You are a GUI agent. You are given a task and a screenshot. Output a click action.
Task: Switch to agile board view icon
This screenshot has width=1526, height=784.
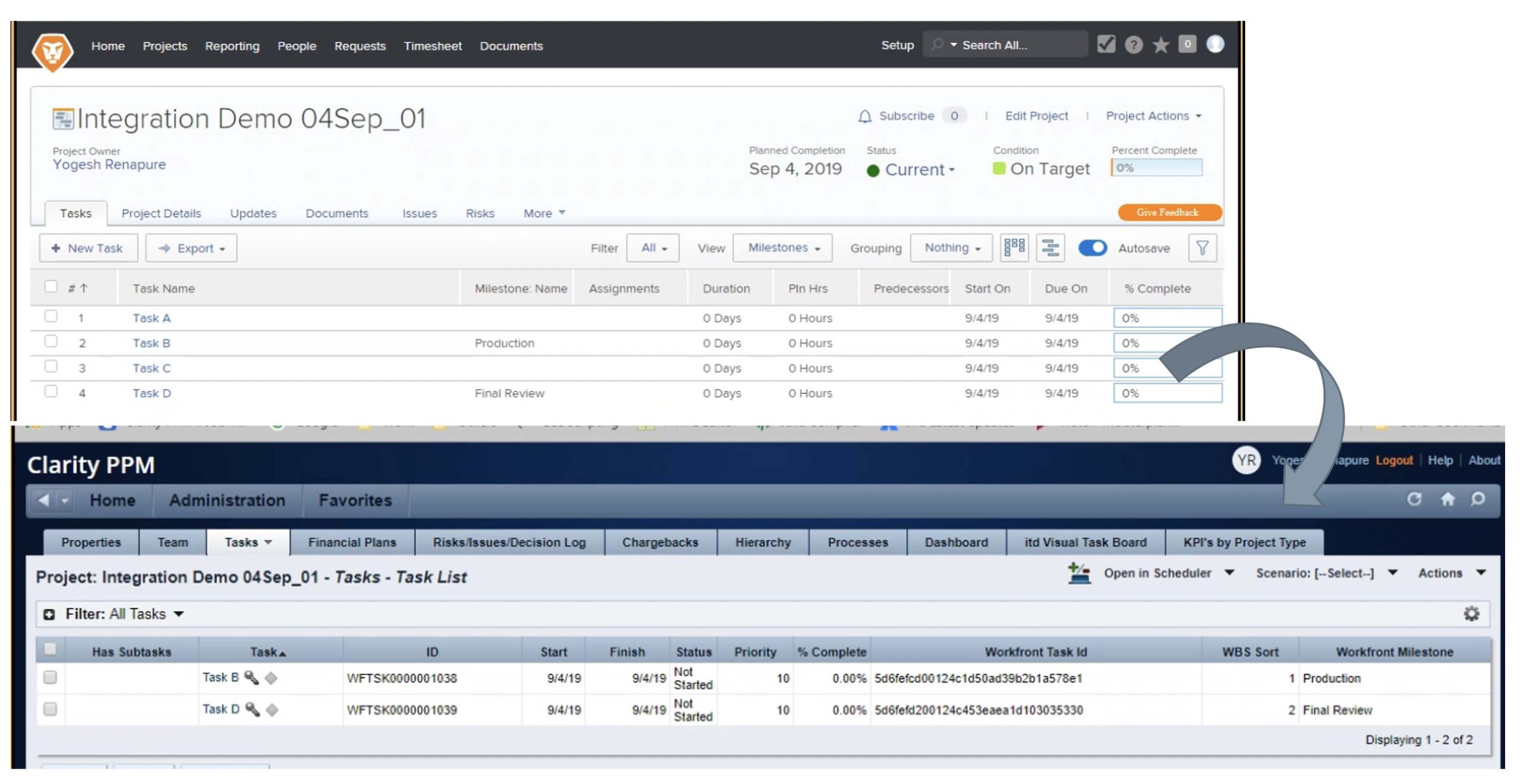tap(1013, 248)
